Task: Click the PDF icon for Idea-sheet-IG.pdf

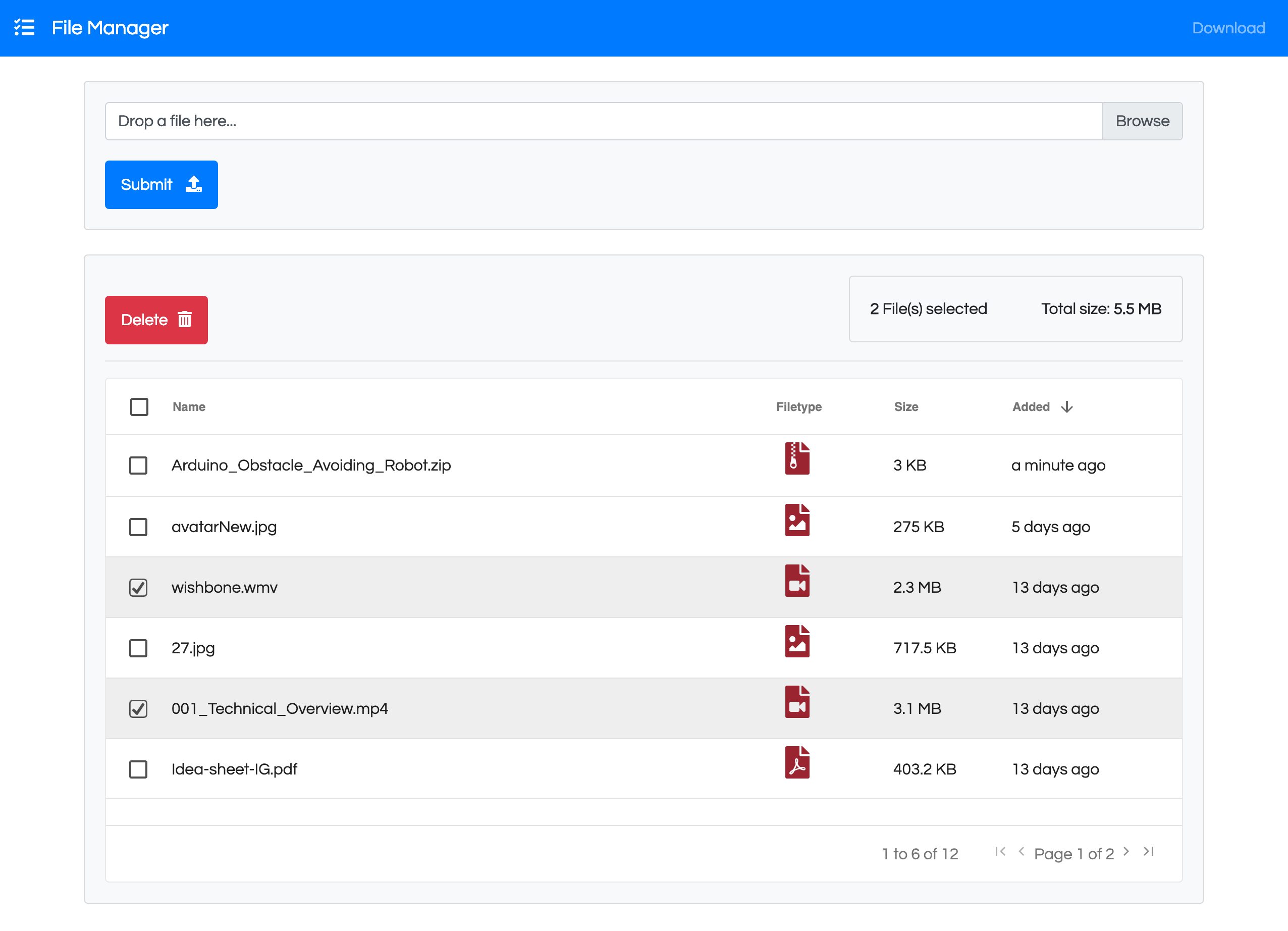Action: tap(797, 762)
